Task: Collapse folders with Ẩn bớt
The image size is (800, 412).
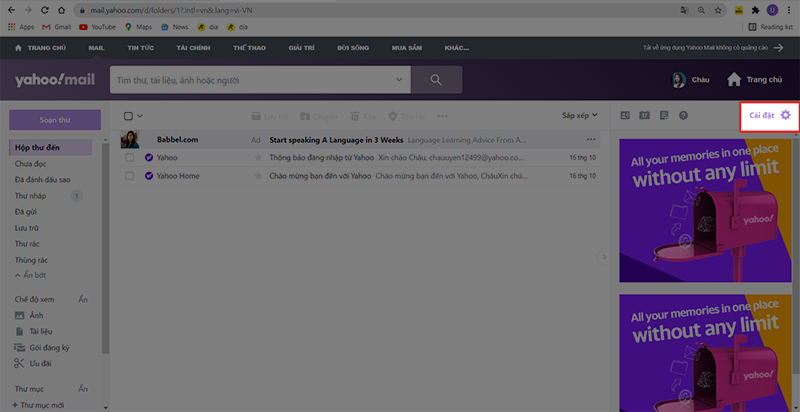Action: coord(32,275)
